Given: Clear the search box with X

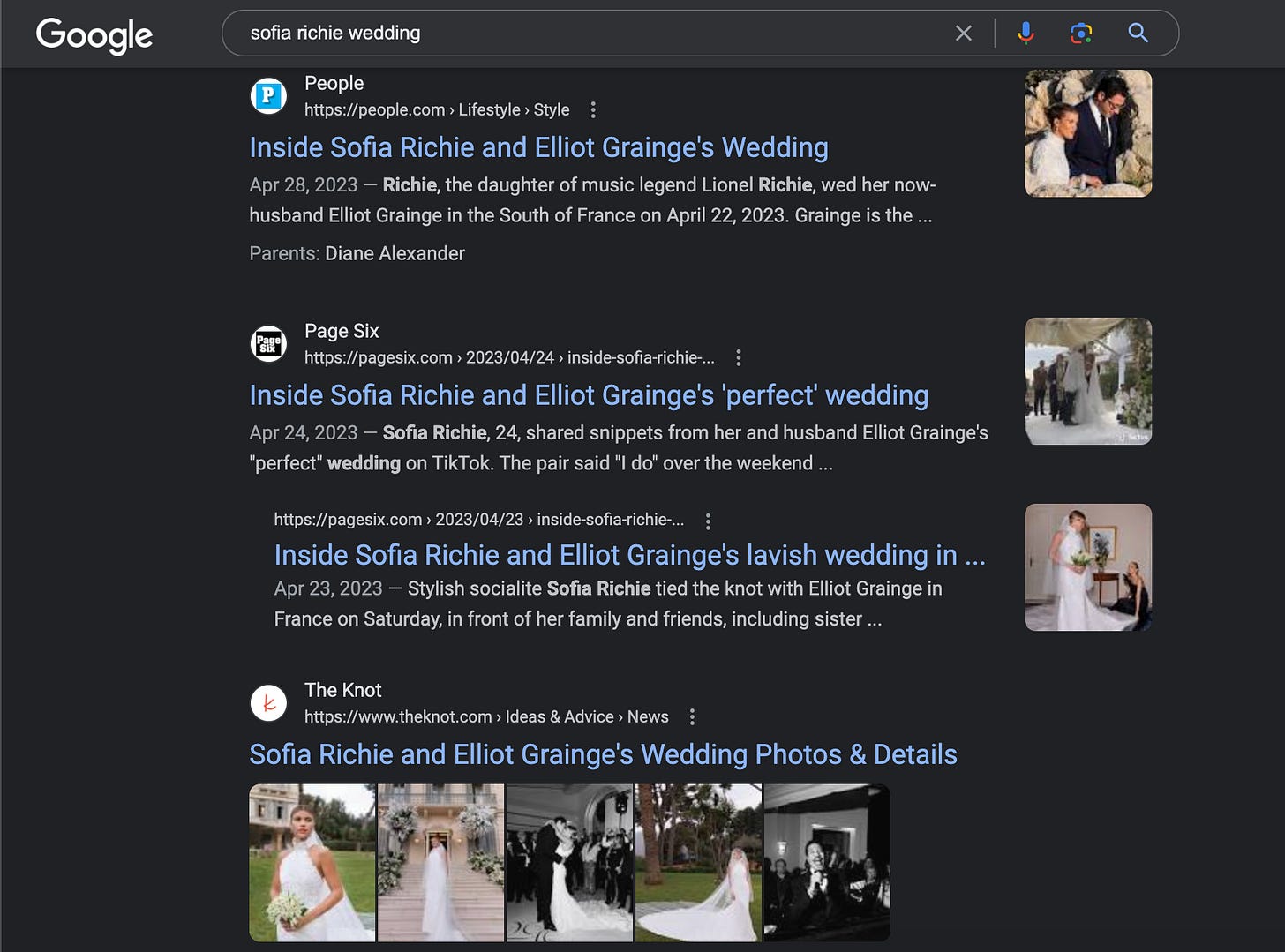Looking at the screenshot, I should 964,34.
